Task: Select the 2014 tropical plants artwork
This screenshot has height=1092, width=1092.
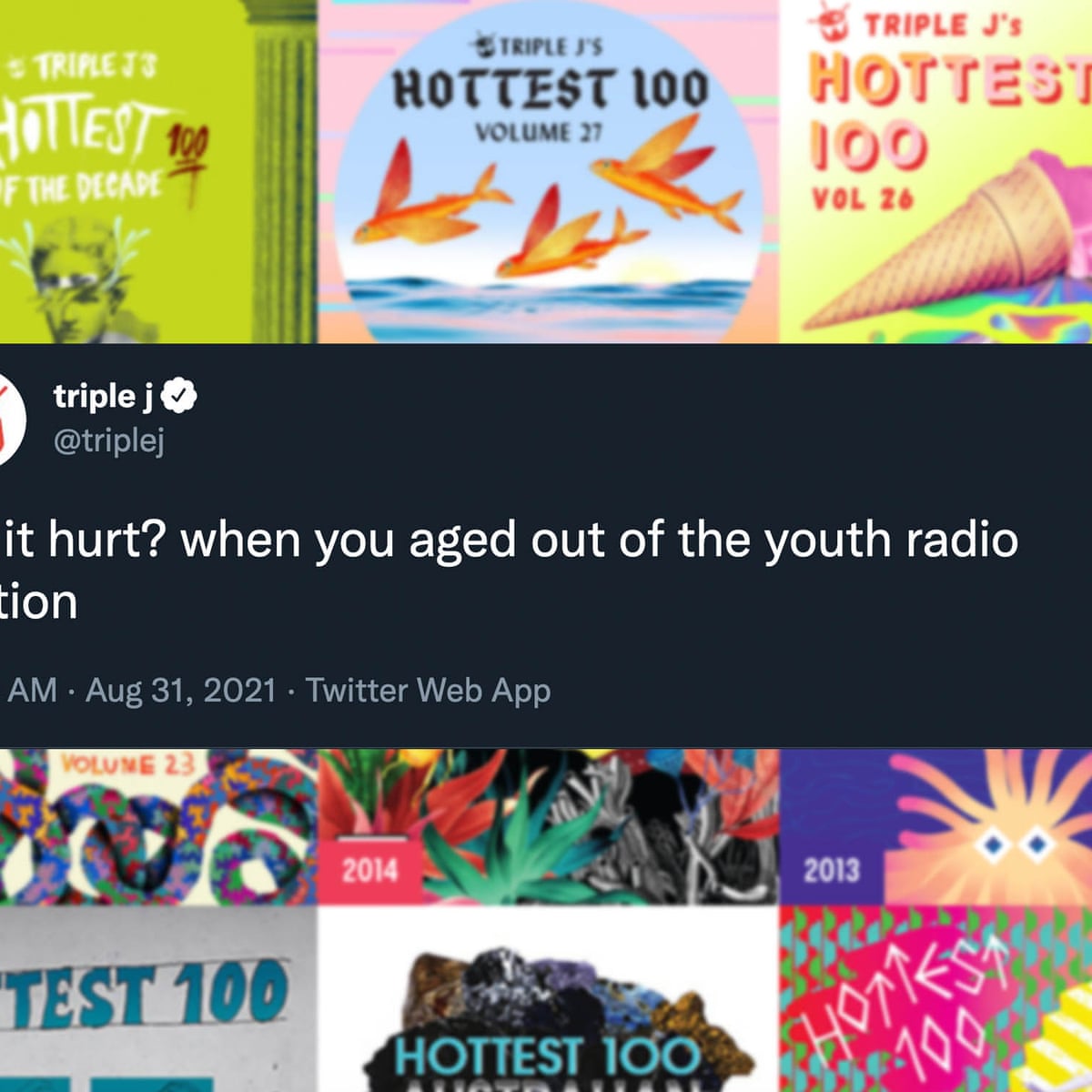Action: coord(549,826)
